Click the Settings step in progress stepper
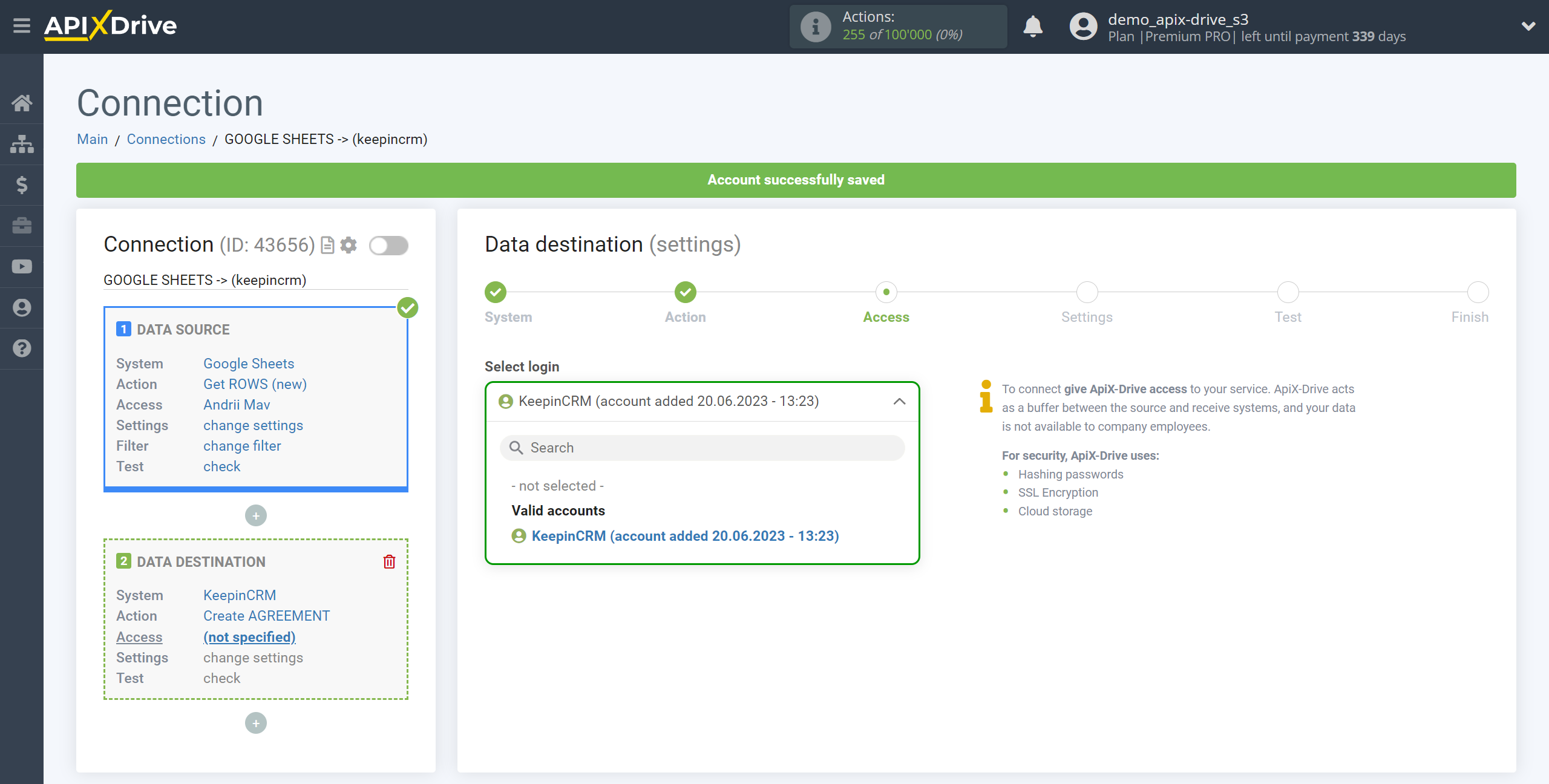1549x784 pixels. [x=1087, y=292]
